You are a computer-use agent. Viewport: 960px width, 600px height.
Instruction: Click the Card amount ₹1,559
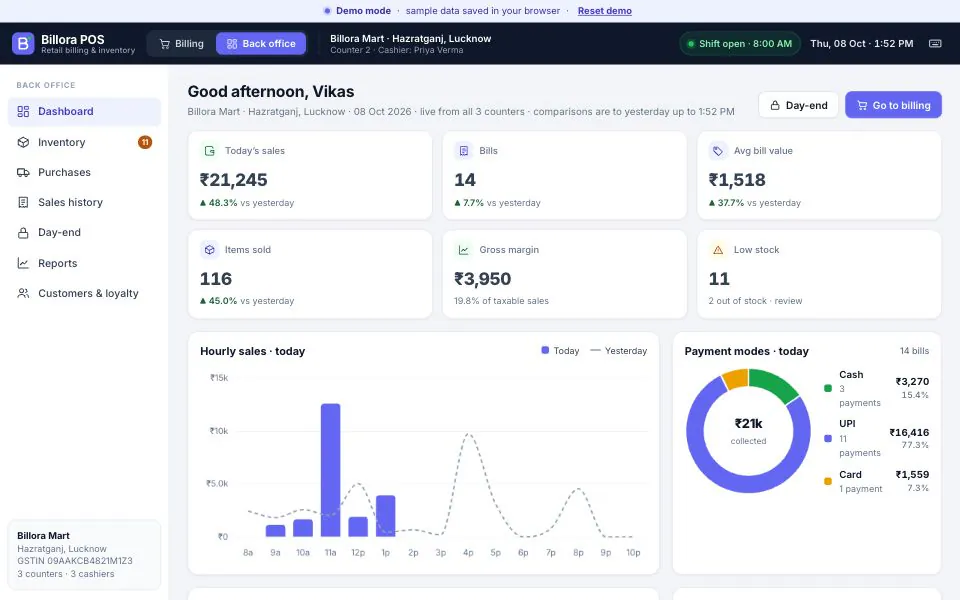[912, 474]
